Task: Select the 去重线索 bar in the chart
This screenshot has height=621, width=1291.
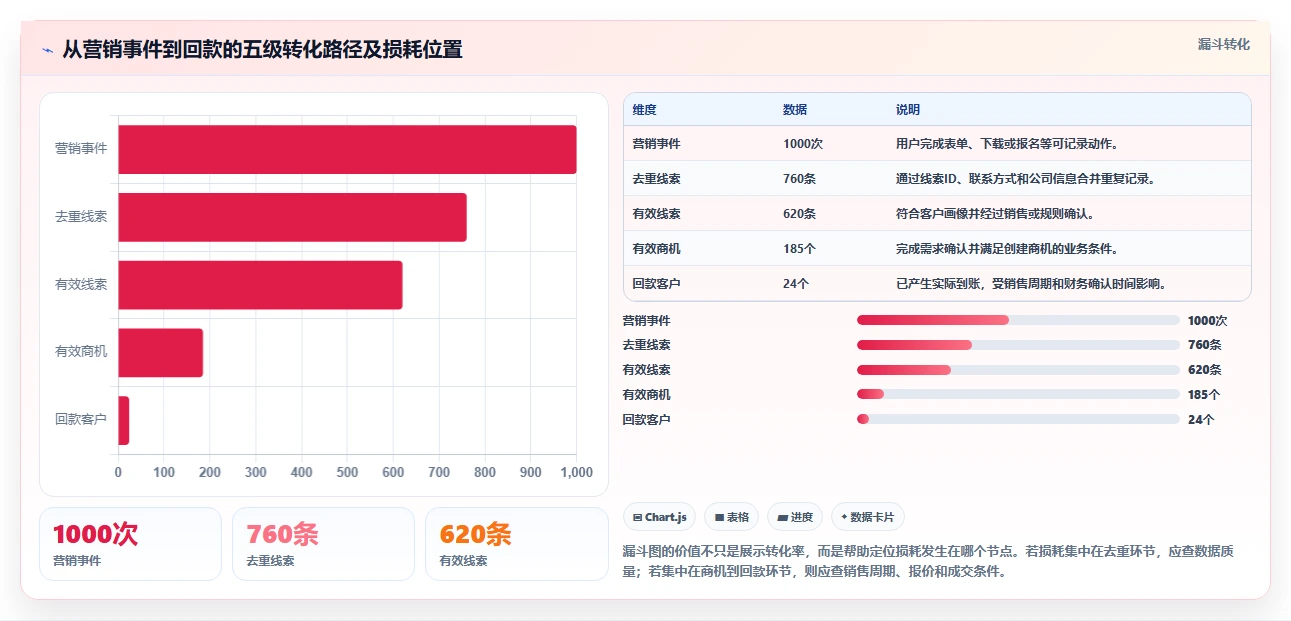Action: tap(292, 217)
